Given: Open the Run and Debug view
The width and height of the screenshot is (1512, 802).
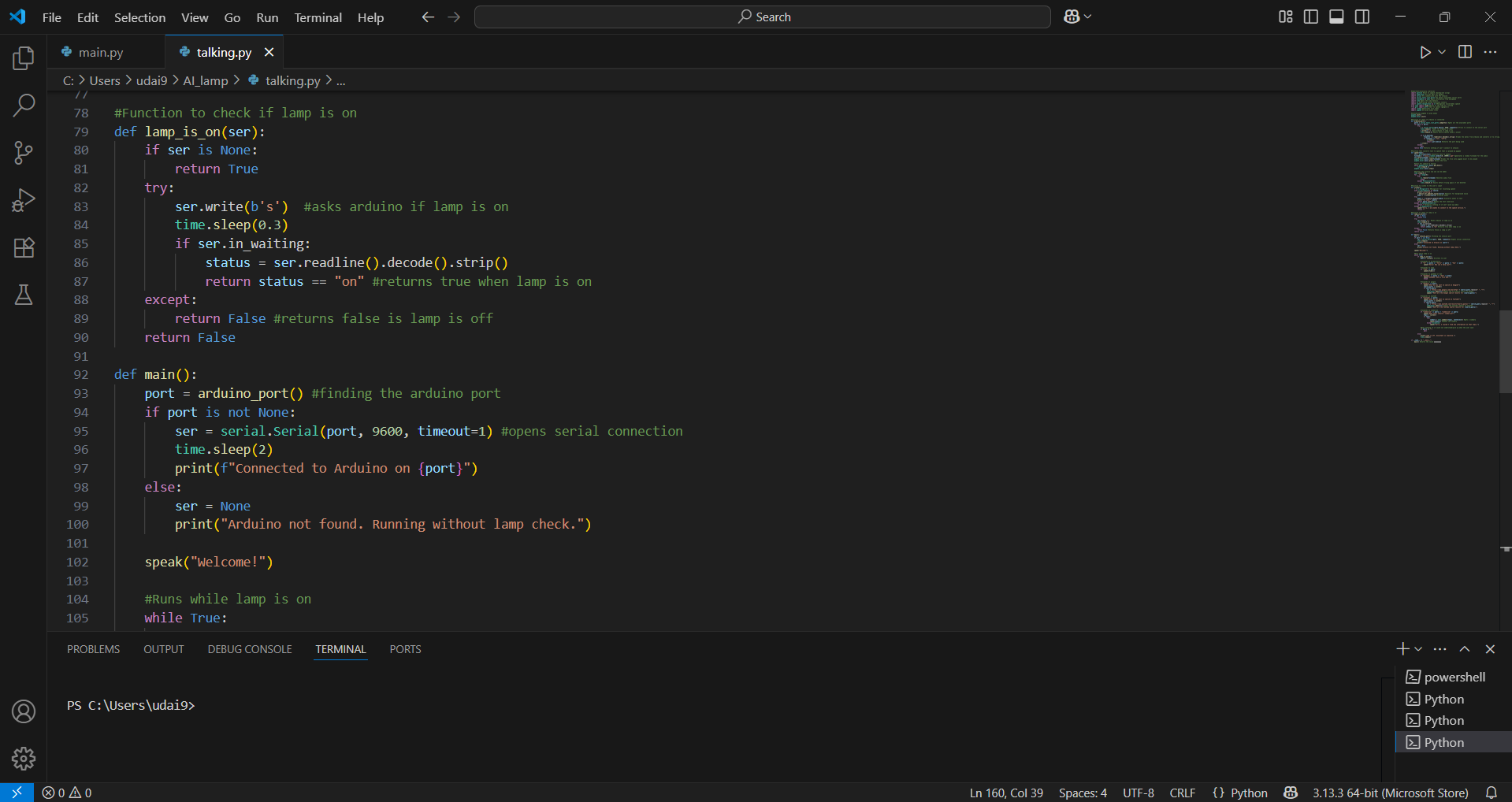Looking at the screenshot, I should click(x=24, y=200).
